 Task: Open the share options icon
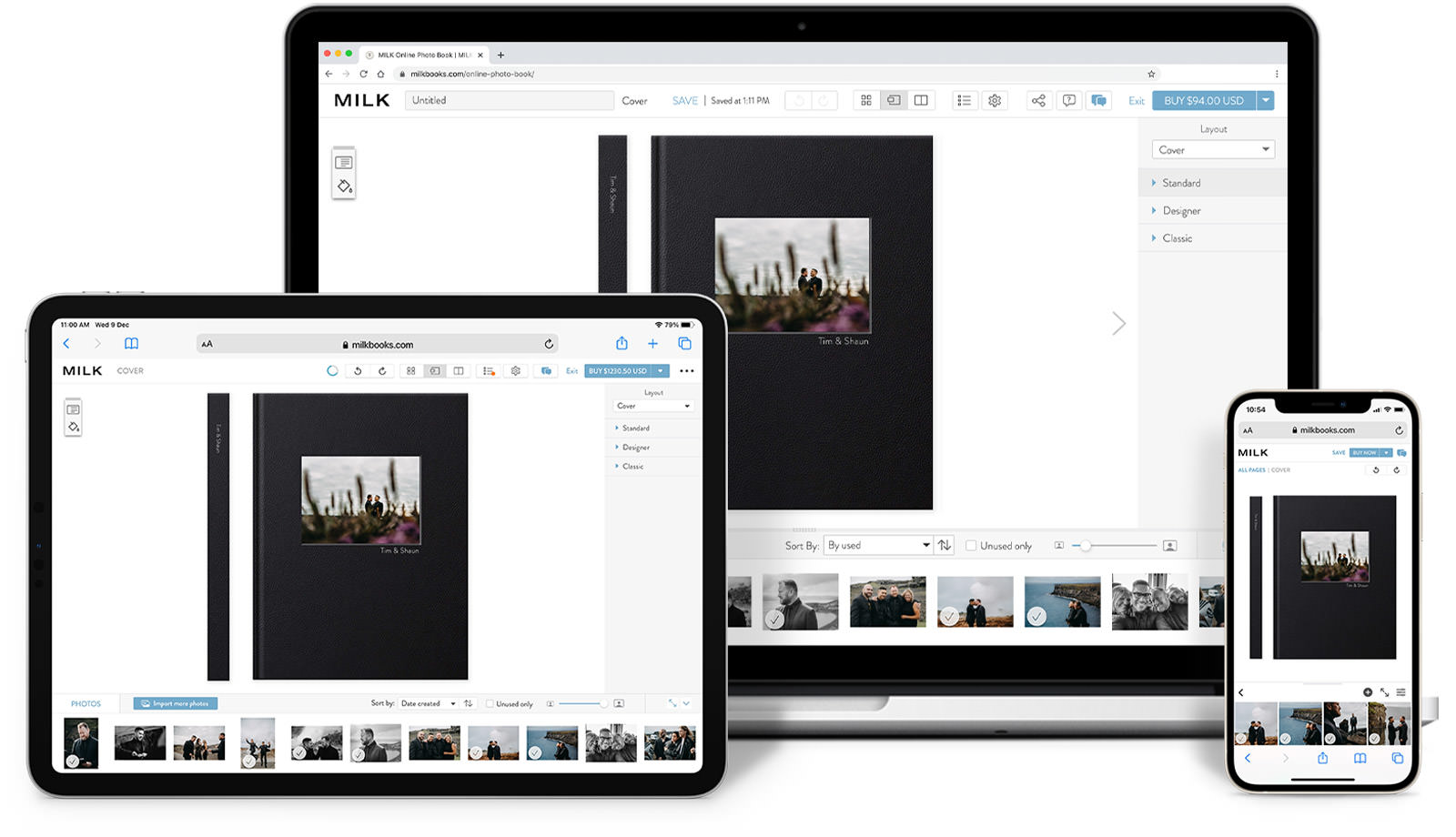tap(1038, 100)
